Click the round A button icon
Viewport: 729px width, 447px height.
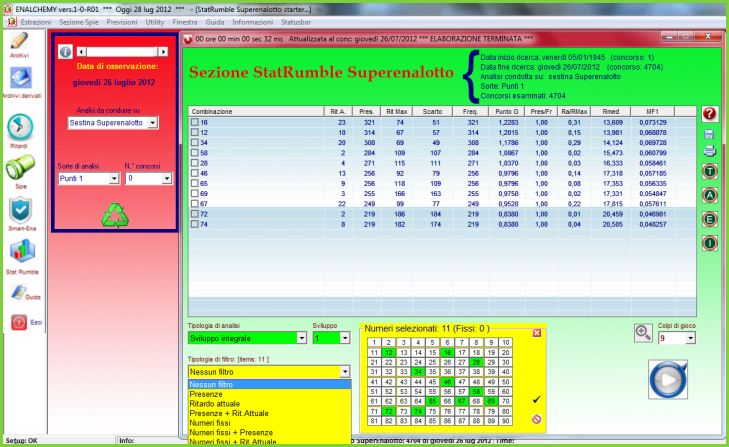[x=709, y=195]
